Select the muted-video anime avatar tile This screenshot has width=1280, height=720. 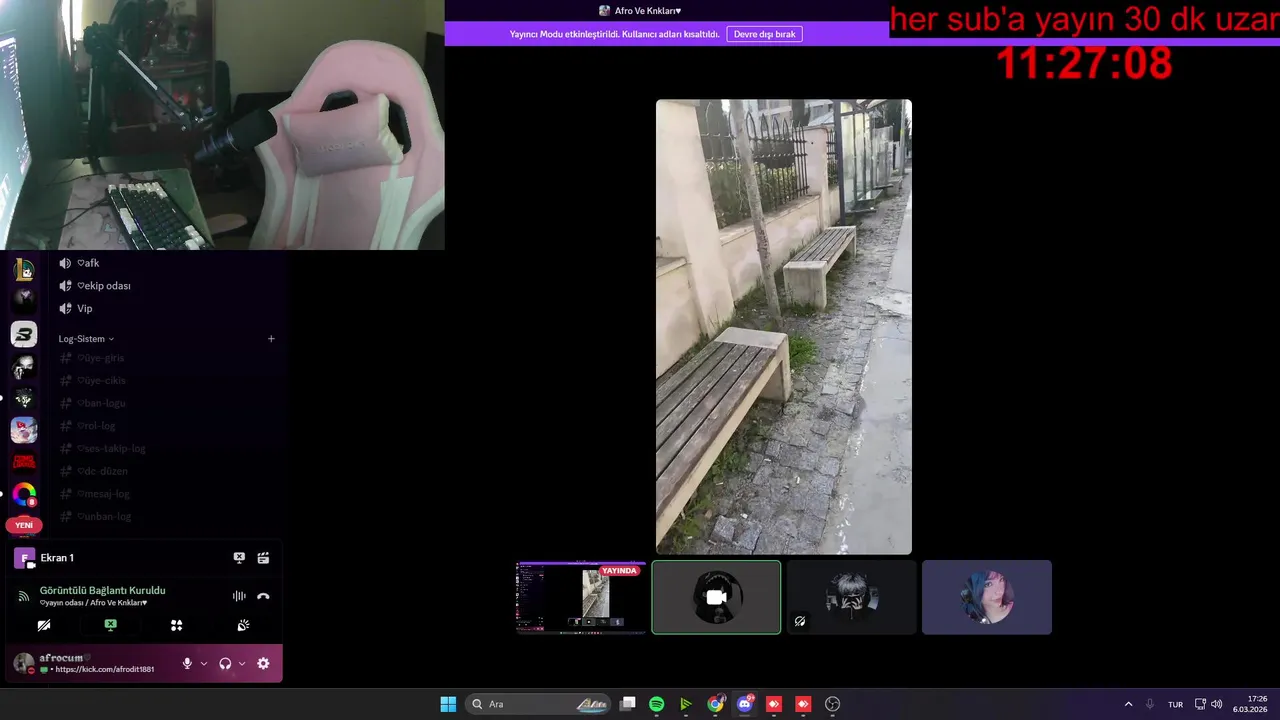click(851, 597)
